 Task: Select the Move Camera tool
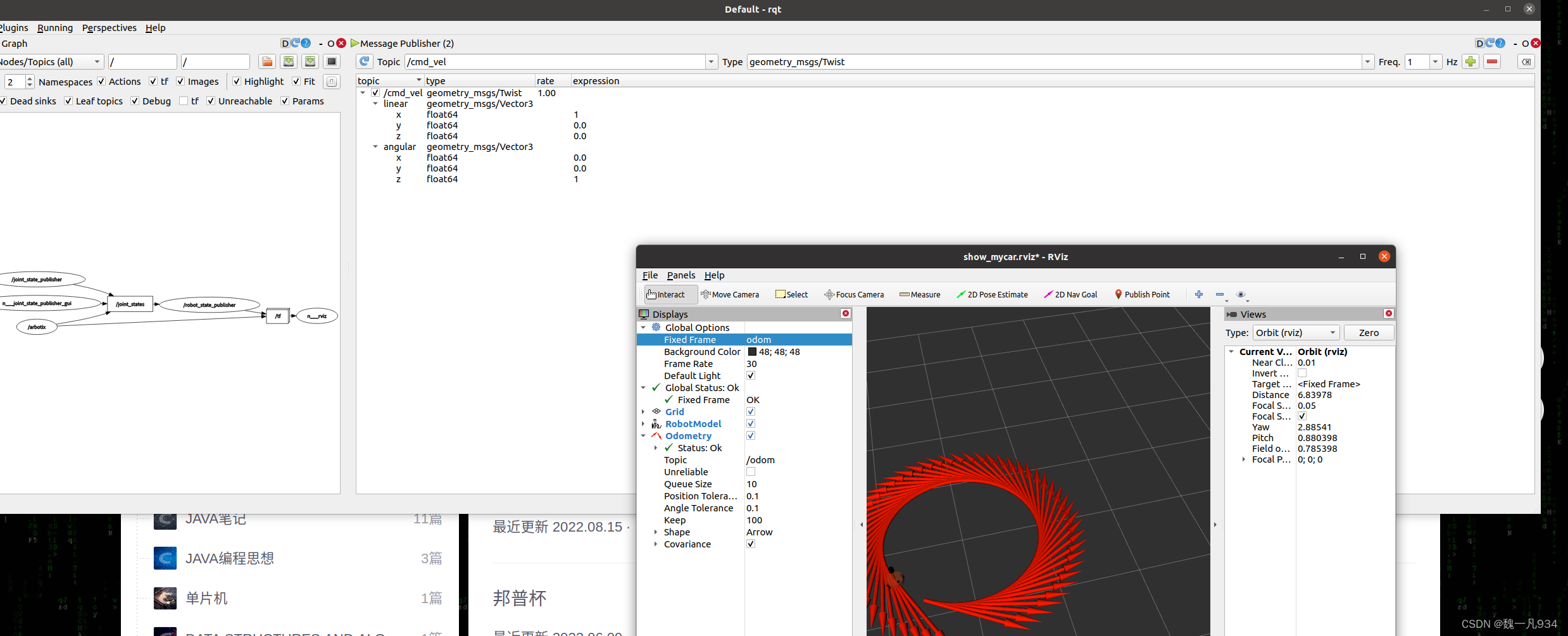point(730,294)
